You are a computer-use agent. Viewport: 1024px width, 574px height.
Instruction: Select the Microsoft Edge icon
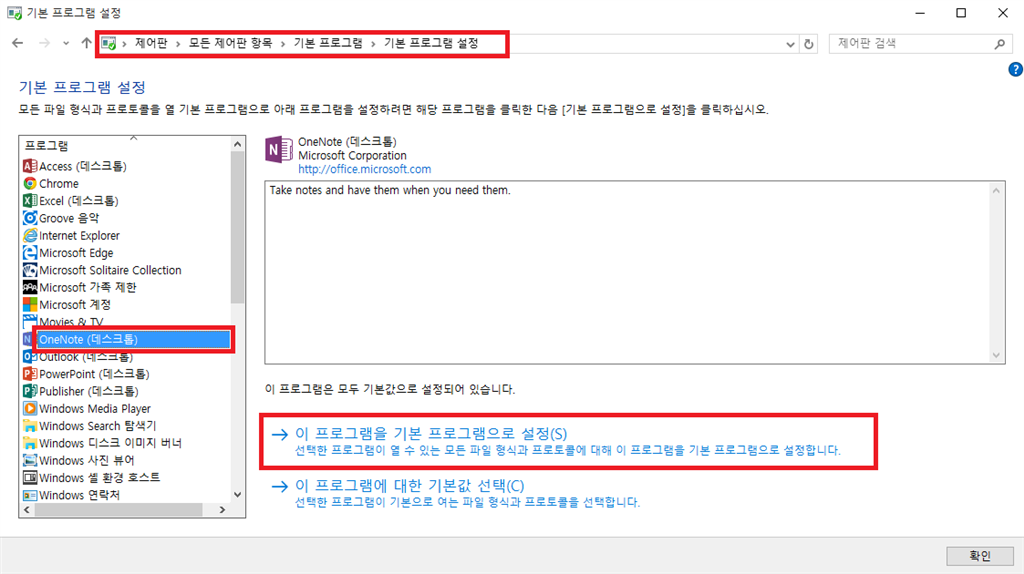pyautogui.click(x=29, y=253)
